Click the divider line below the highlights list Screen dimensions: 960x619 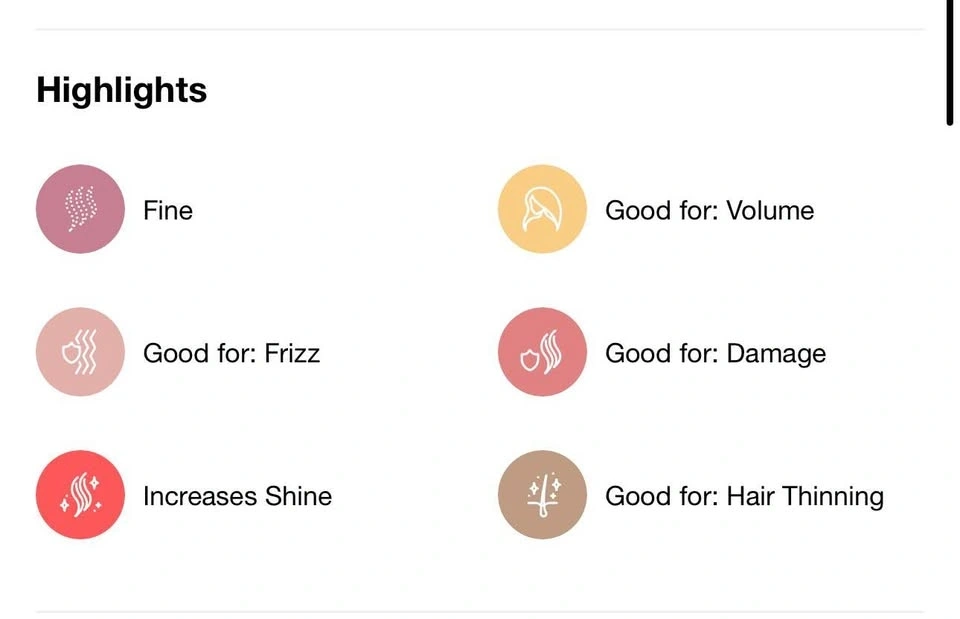point(480,611)
